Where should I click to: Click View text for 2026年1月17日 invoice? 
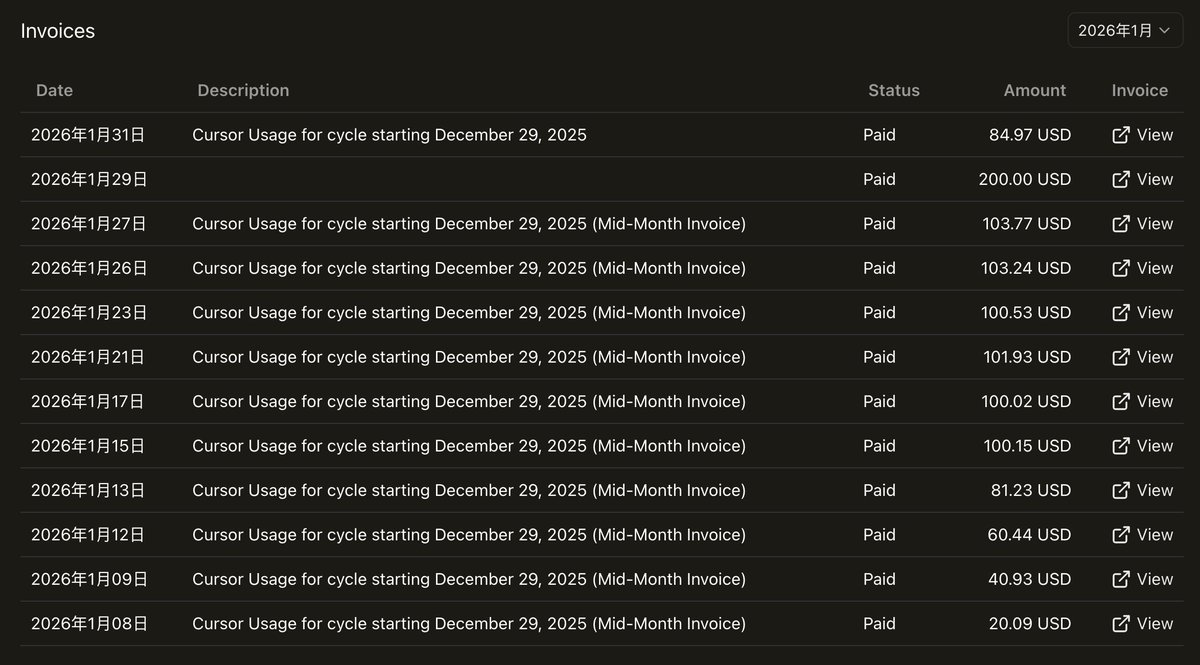(1155, 401)
